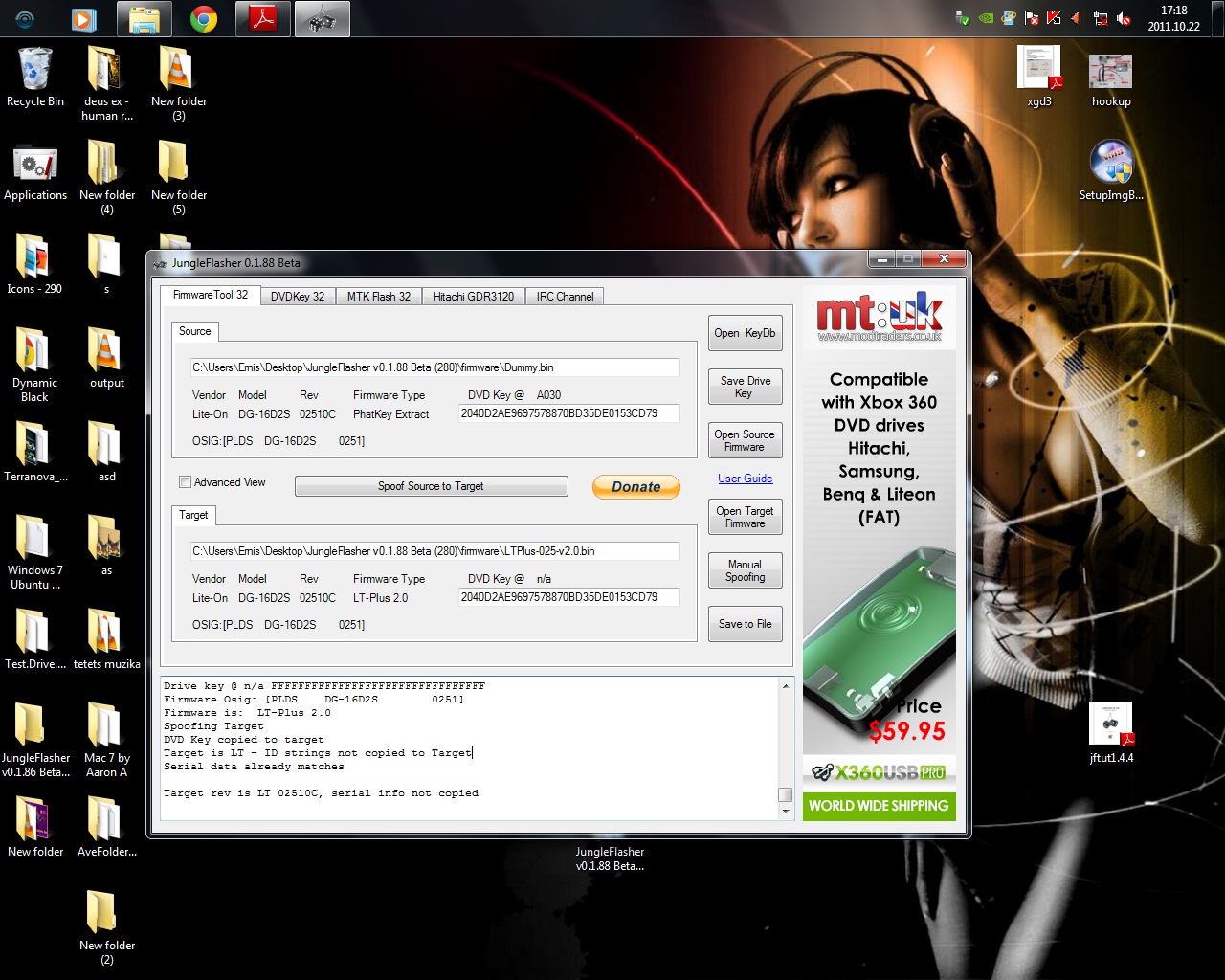
Task: Switch to the Hitachi GDR3120 tab
Action: pos(473,297)
